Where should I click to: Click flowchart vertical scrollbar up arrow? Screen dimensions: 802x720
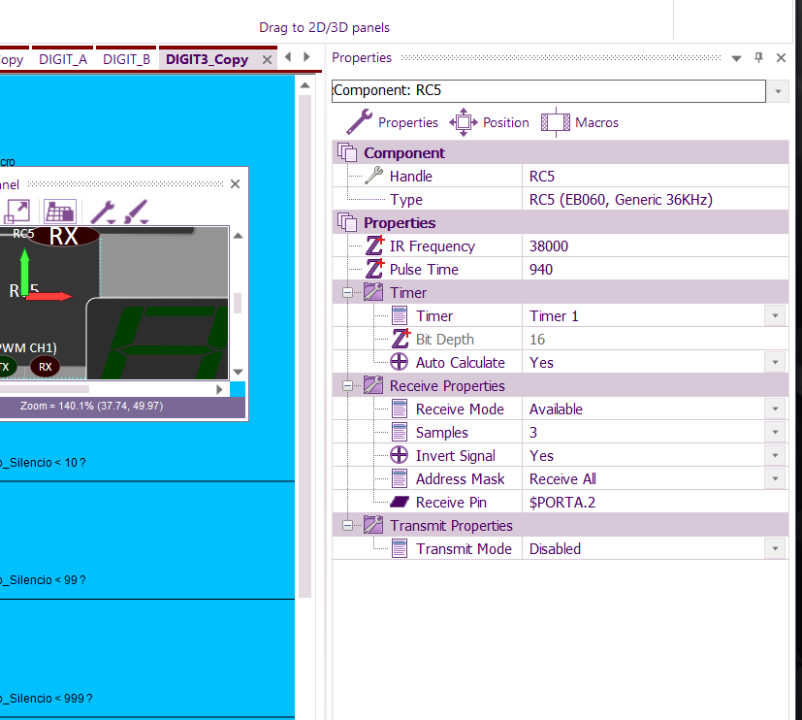305,85
